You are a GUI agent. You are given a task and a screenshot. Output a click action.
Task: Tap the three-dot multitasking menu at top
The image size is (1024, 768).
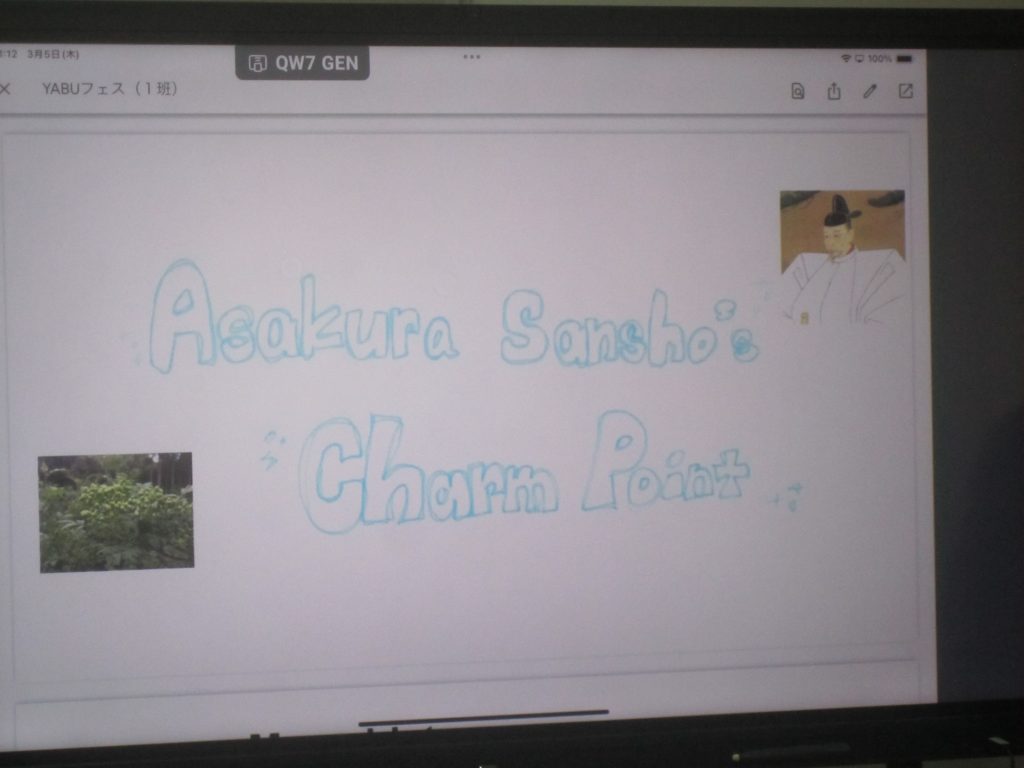click(x=471, y=57)
